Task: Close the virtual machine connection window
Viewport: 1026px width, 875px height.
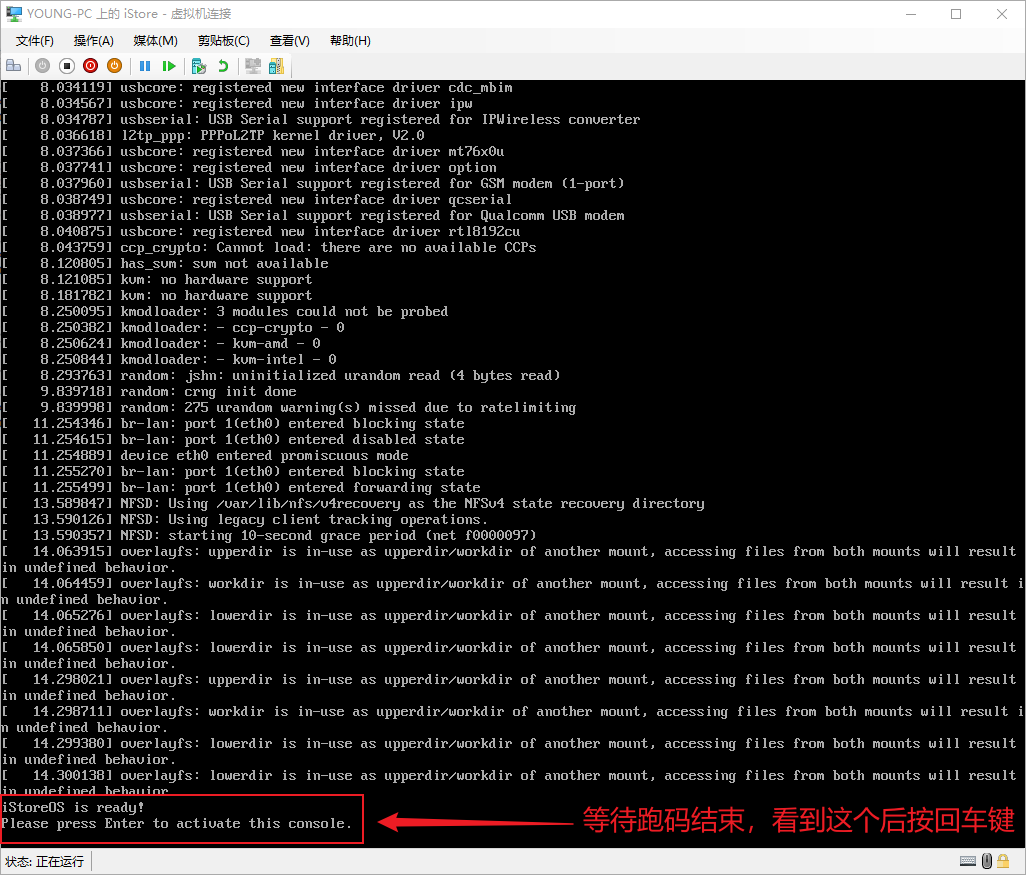Action: tap(1001, 14)
